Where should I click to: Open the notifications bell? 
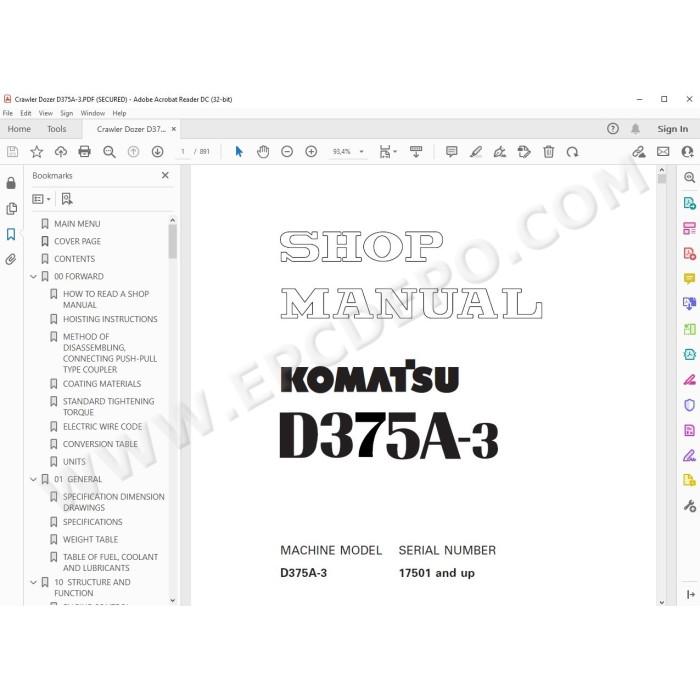coord(635,129)
